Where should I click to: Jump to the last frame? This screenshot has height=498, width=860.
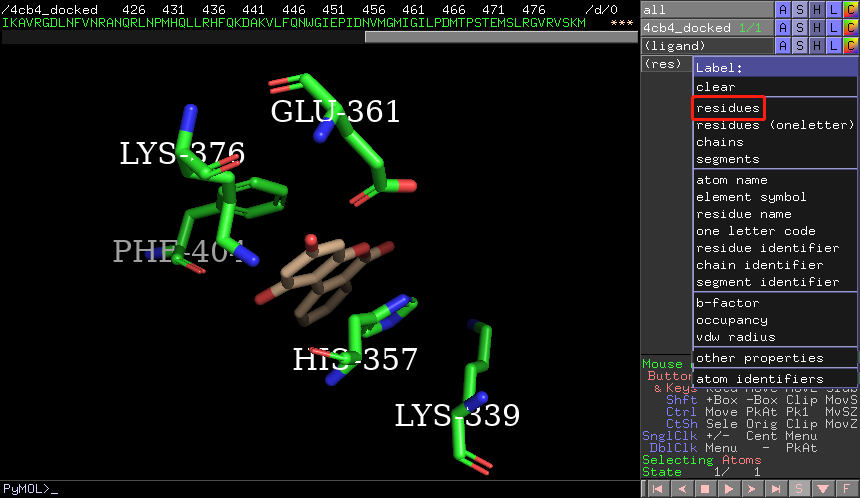[x=776, y=489]
